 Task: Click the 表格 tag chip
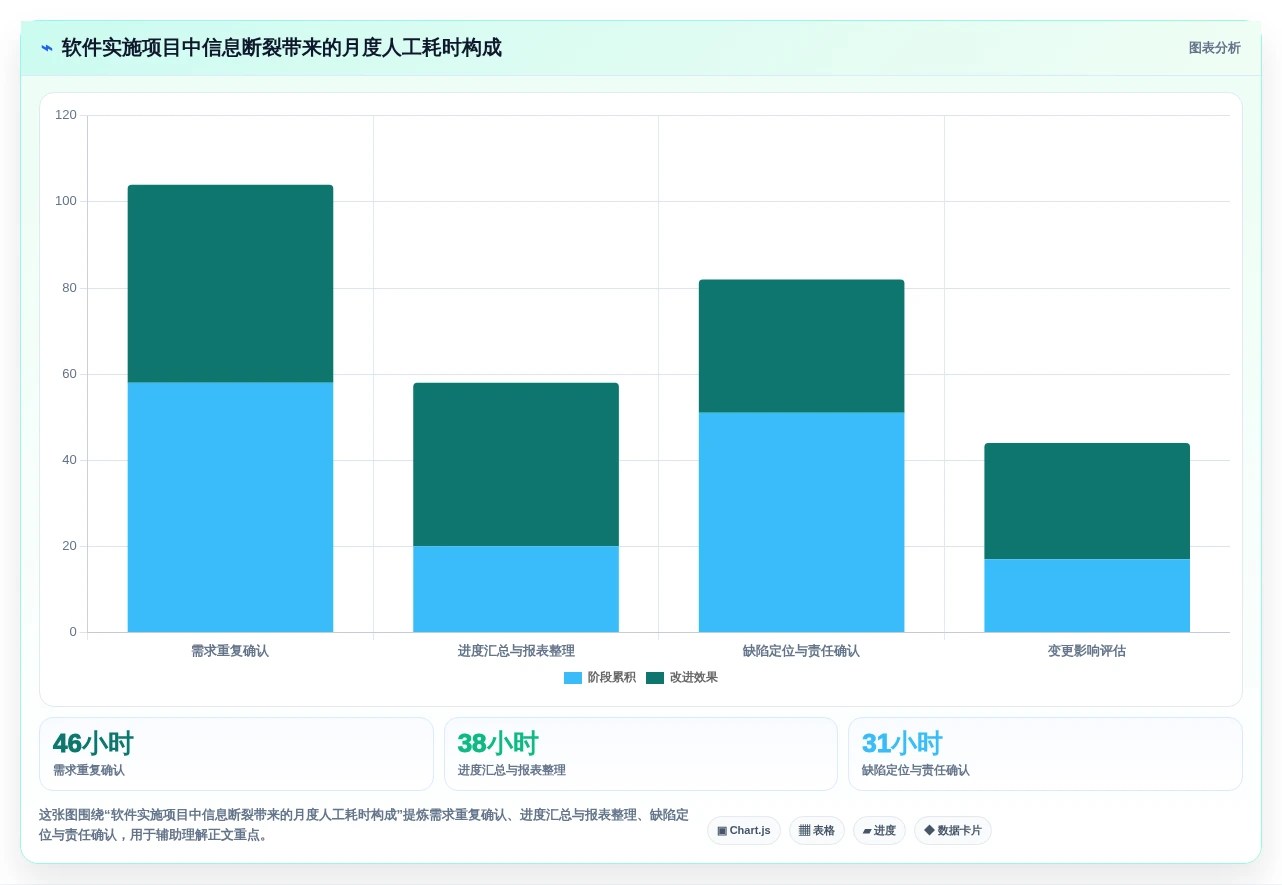click(817, 830)
